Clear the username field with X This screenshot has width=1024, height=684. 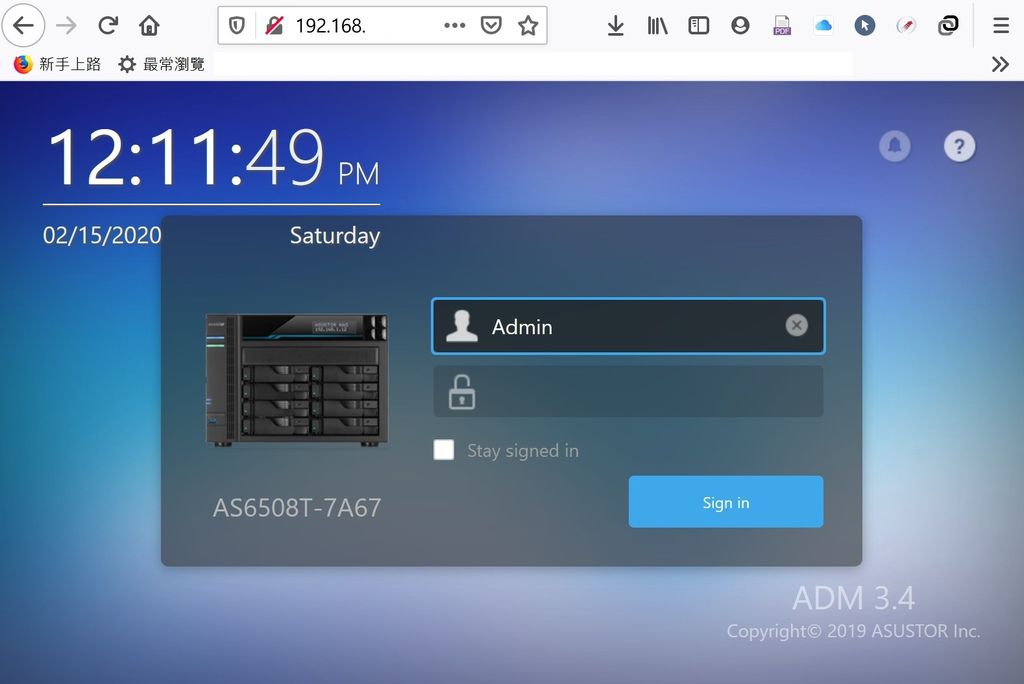pos(796,325)
